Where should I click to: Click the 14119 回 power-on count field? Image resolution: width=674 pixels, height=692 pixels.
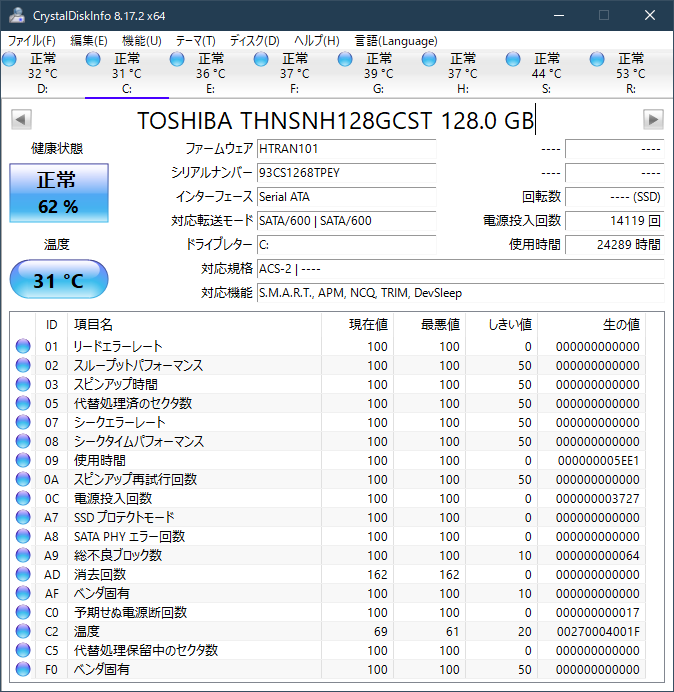click(x=614, y=221)
